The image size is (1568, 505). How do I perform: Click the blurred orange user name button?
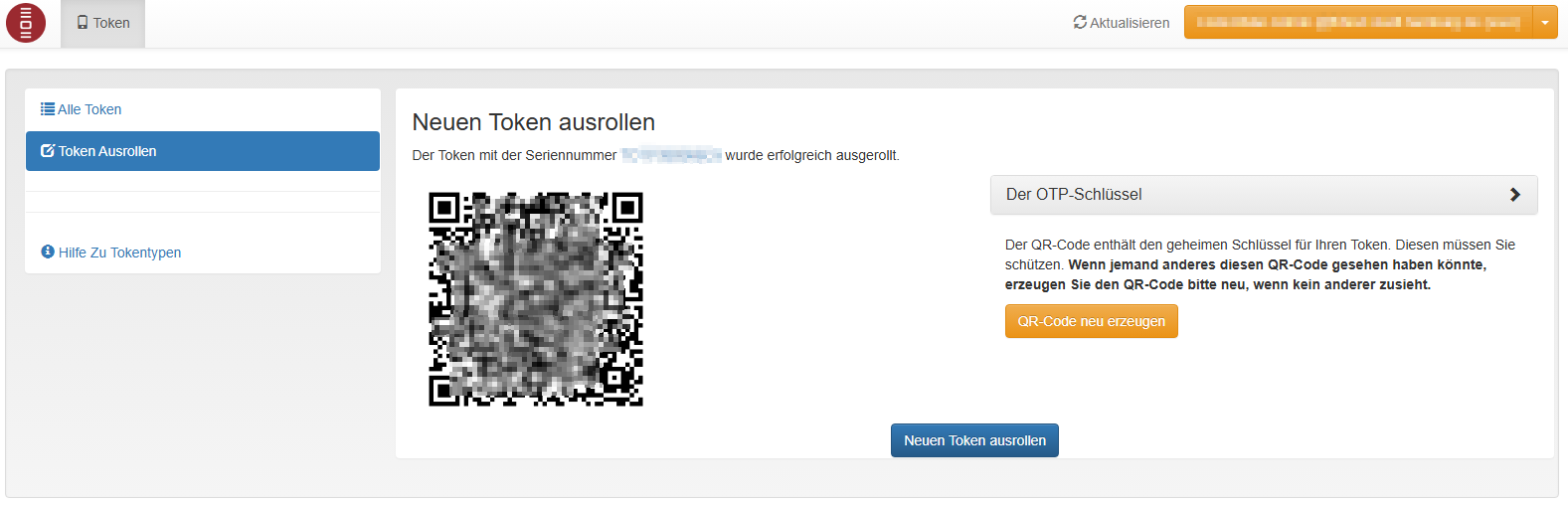tap(1357, 22)
